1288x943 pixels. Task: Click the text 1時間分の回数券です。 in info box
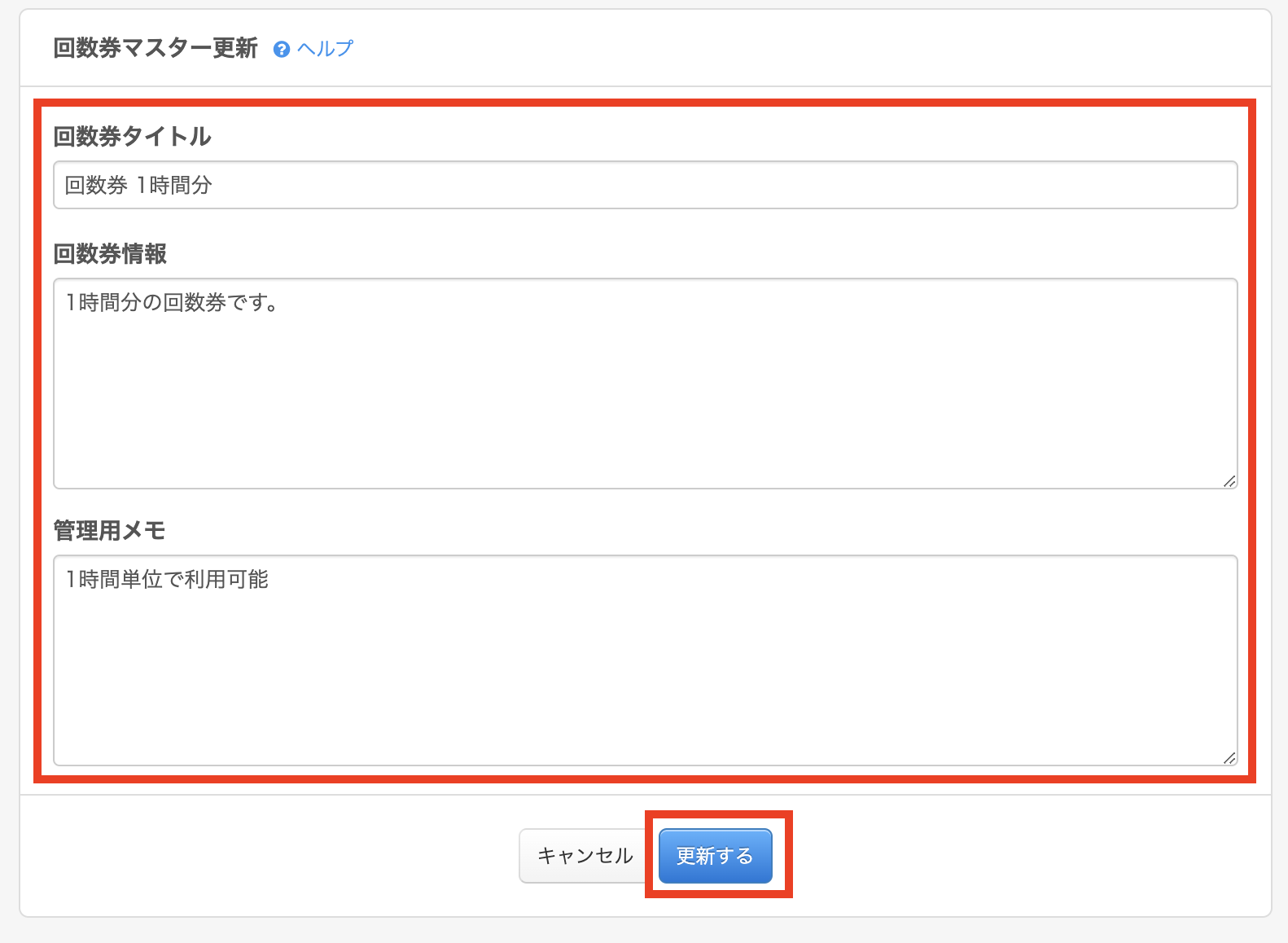coord(173,303)
